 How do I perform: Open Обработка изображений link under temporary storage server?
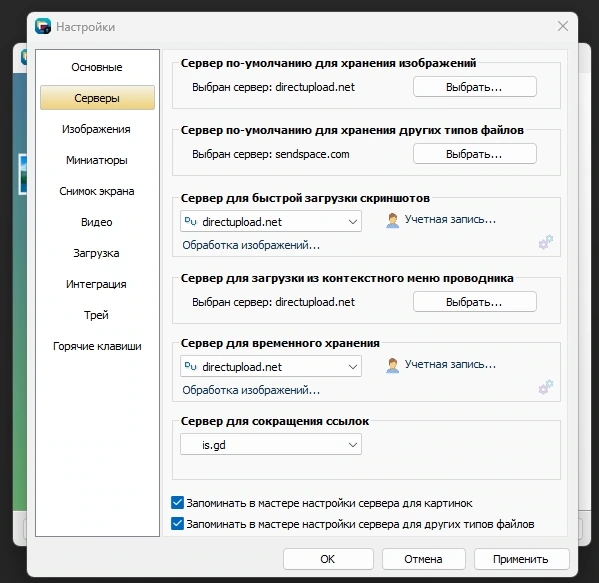click(x=251, y=390)
